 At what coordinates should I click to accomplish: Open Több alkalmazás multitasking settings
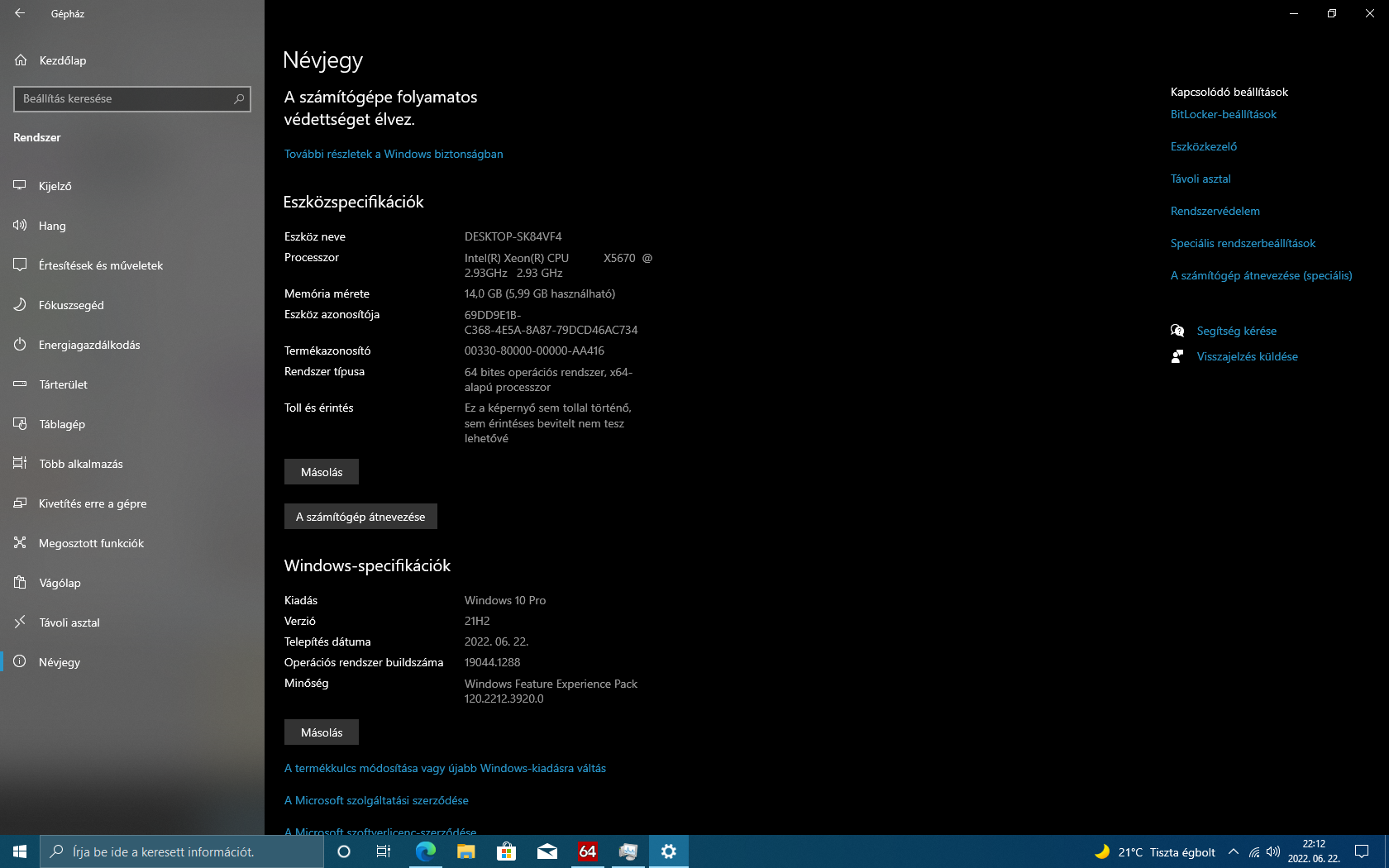pos(132,464)
